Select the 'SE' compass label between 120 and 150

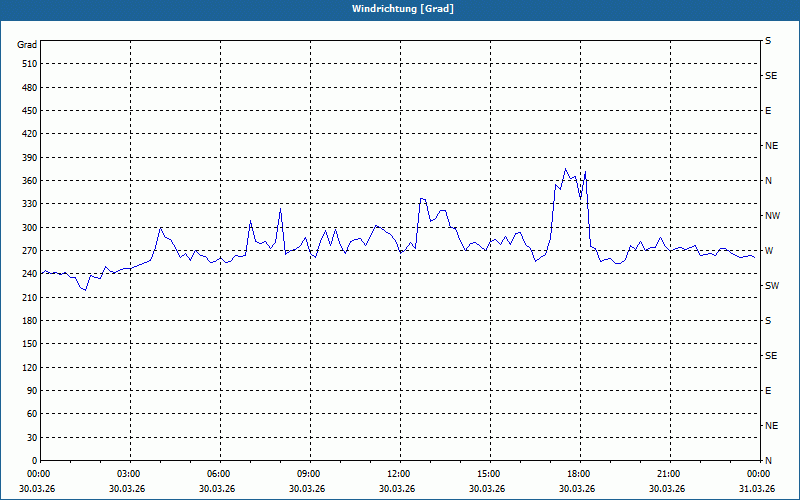pyautogui.click(x=771, y=356)
